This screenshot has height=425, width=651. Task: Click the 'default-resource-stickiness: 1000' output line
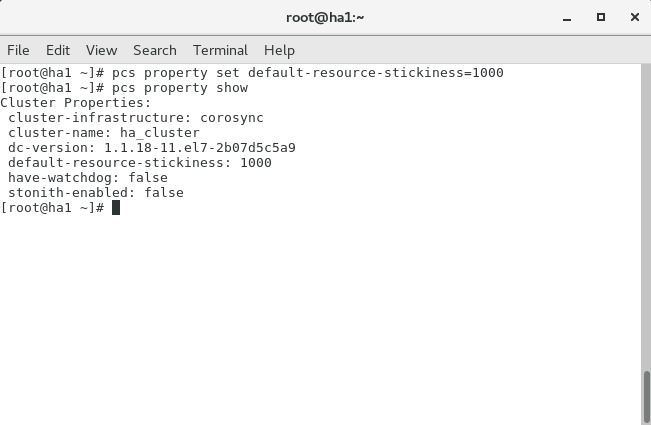pos(140,163)
